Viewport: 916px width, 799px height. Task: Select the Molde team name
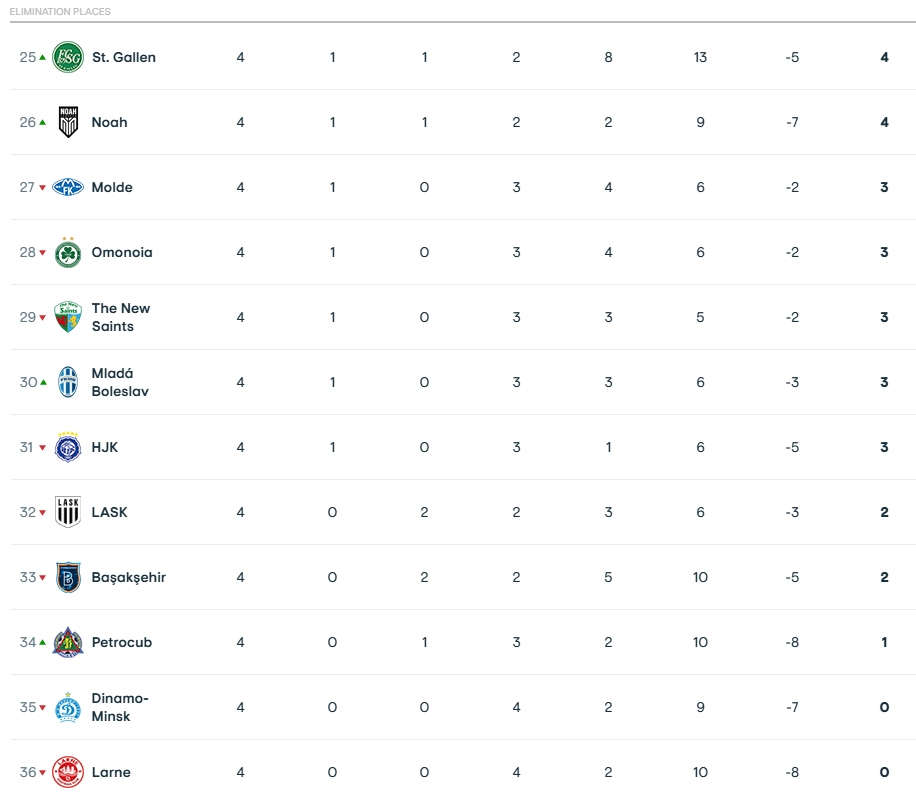tap(112, 187)
